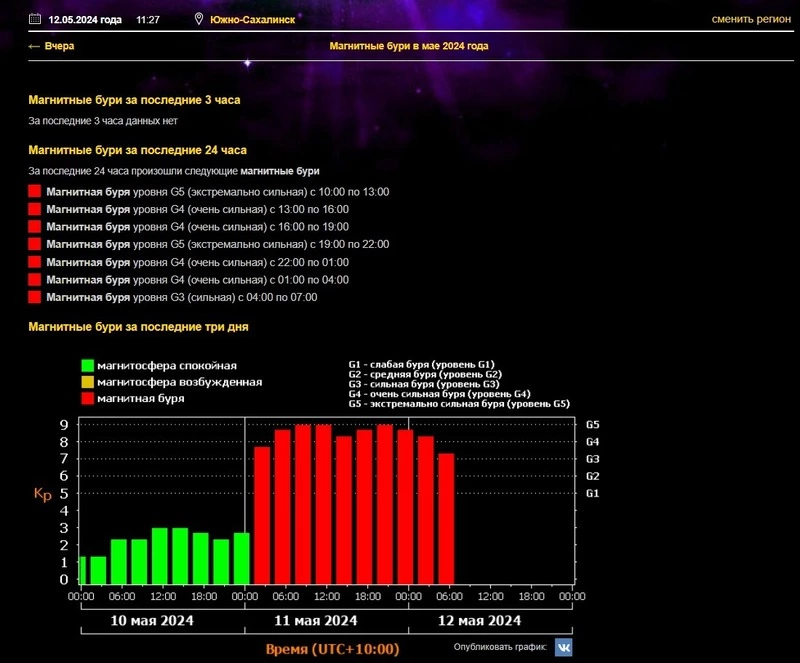This screenshot has height=663, width=800.
Task: Click green 'магнитосфера спокойная' legend swatch
Action: click(88, 366)
